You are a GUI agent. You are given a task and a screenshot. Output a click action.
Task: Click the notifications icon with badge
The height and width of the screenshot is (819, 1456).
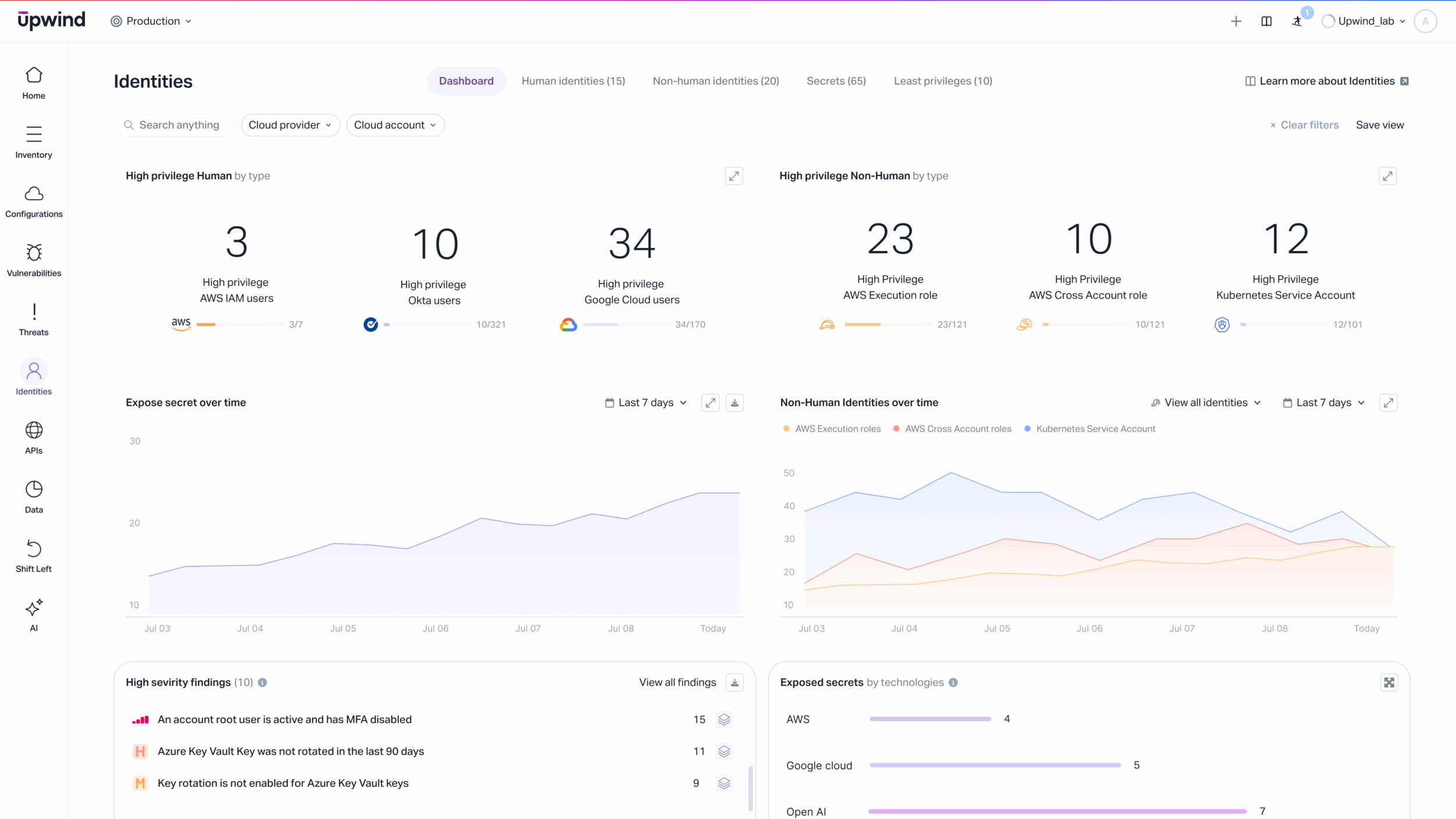1297,21
